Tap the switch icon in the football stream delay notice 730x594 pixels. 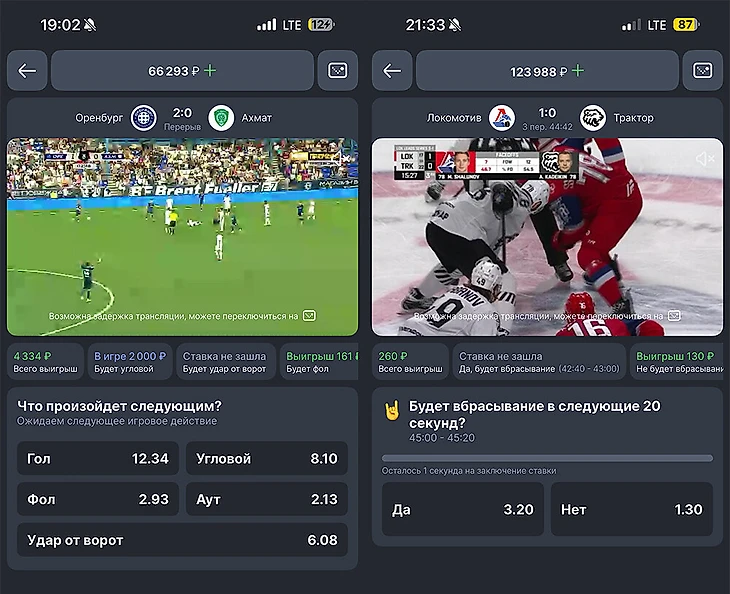[309, 316]
